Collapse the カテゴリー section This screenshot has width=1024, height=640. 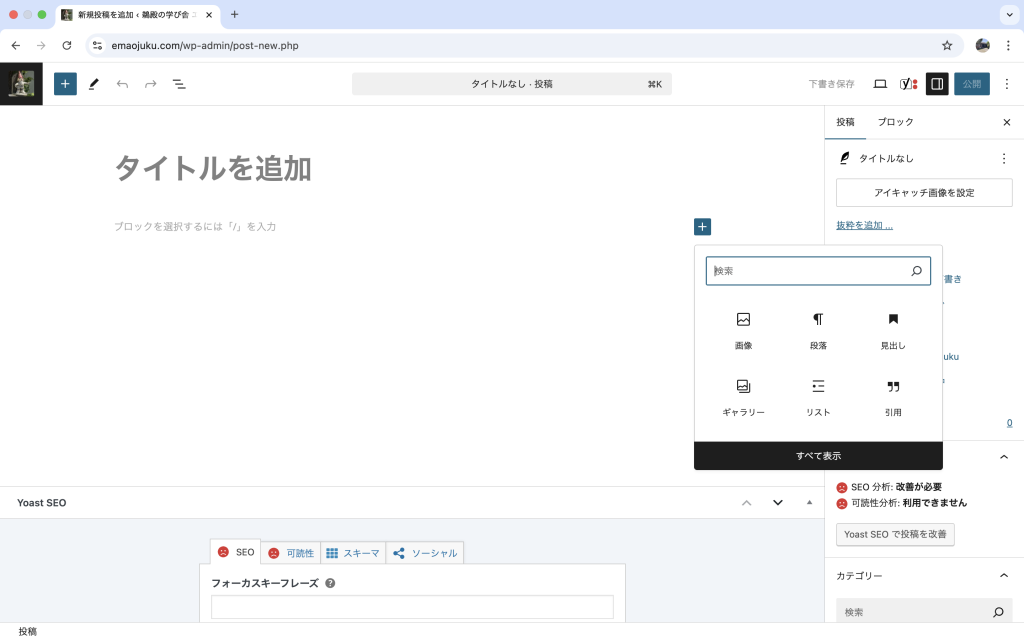(1004, 575)
